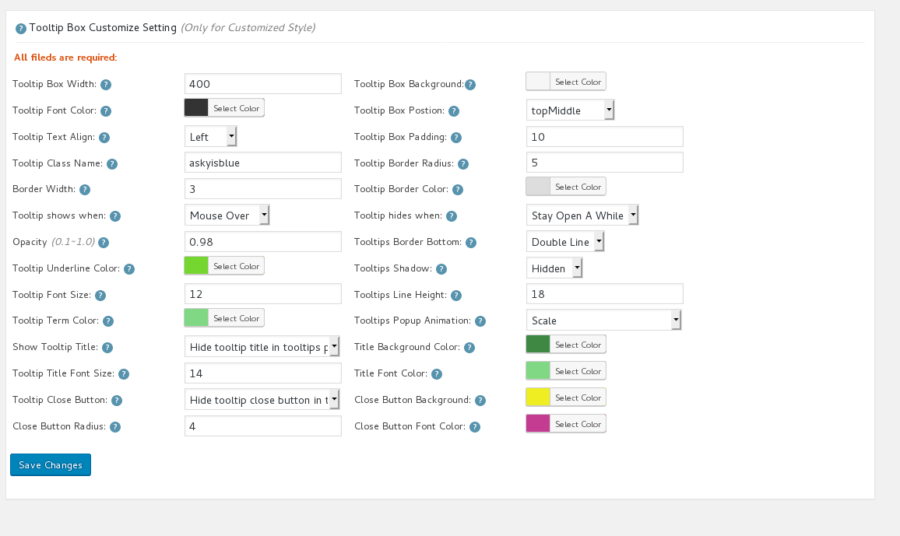Open the Tooltip Text Align dropdown

211,137
